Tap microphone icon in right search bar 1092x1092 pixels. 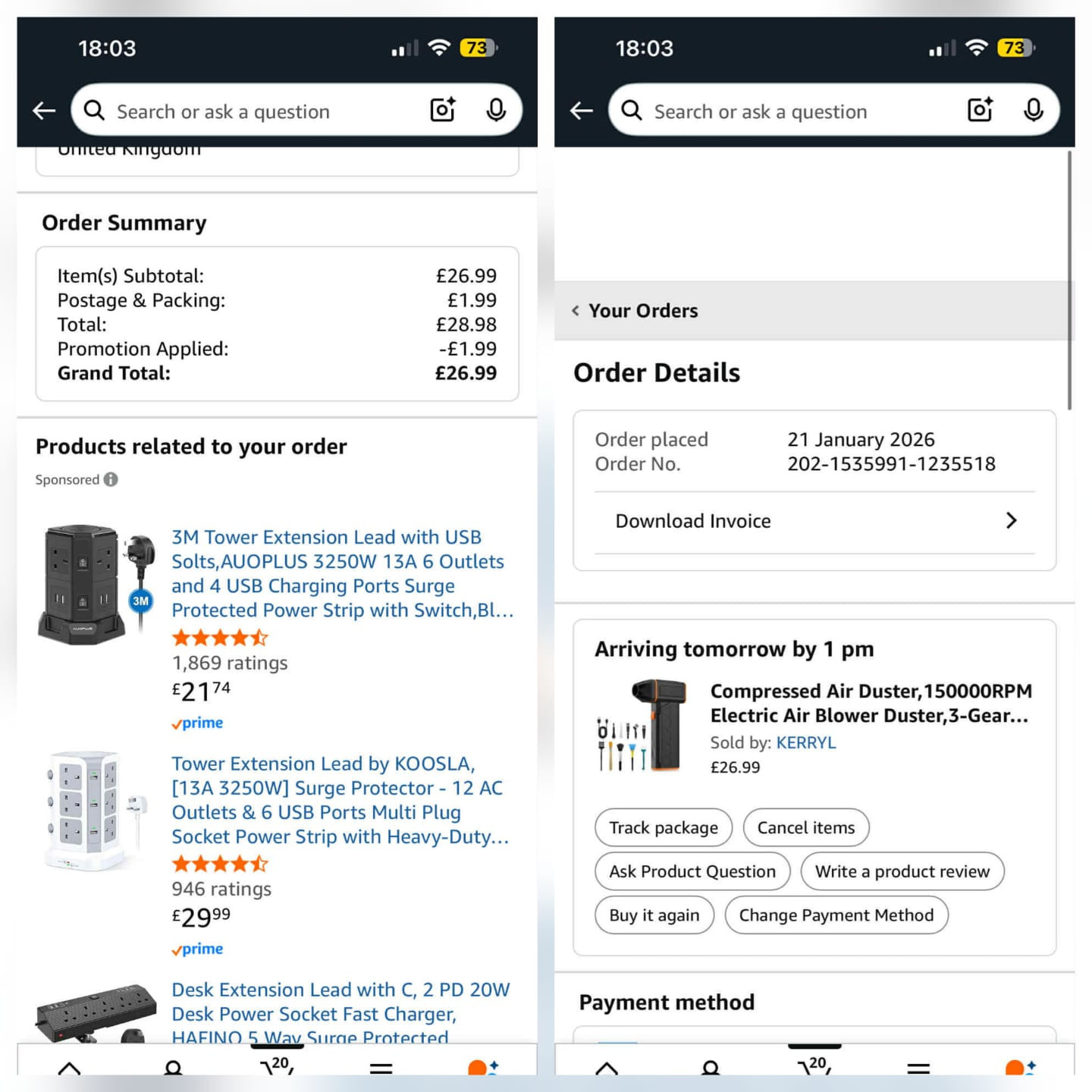(1034, 110)
